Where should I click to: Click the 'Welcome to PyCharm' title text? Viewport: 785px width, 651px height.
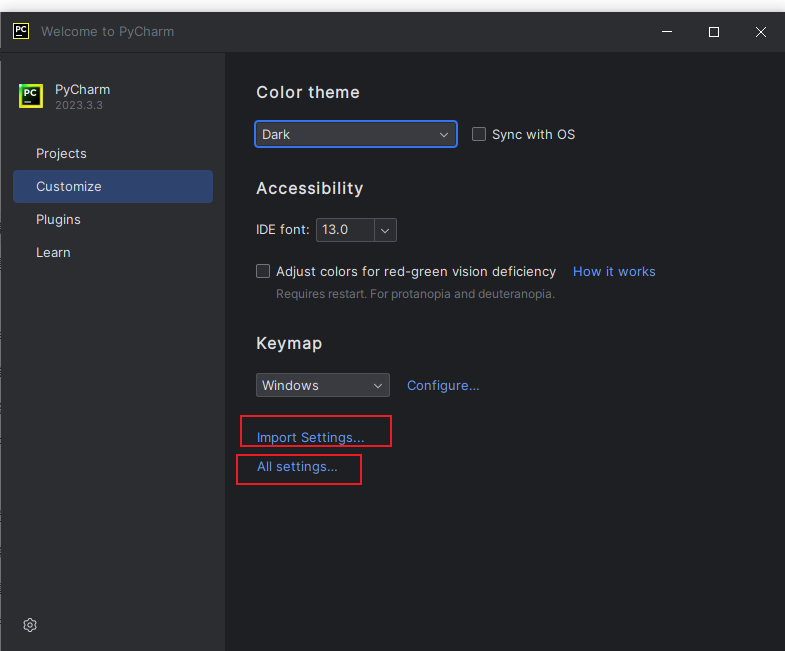(x=108, y=32)
